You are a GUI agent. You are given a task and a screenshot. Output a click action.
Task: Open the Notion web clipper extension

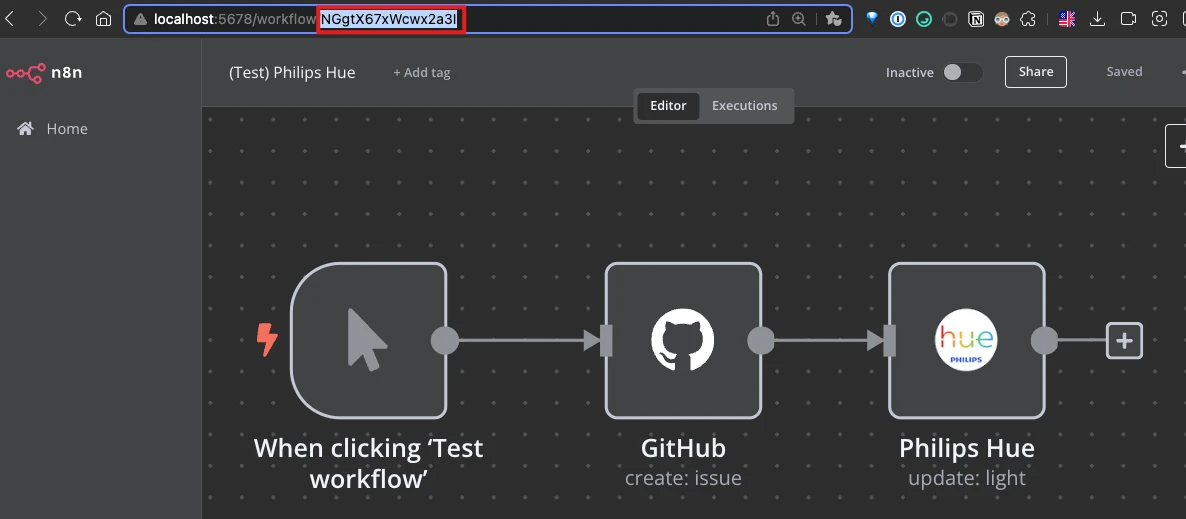[x=976, y=20]
